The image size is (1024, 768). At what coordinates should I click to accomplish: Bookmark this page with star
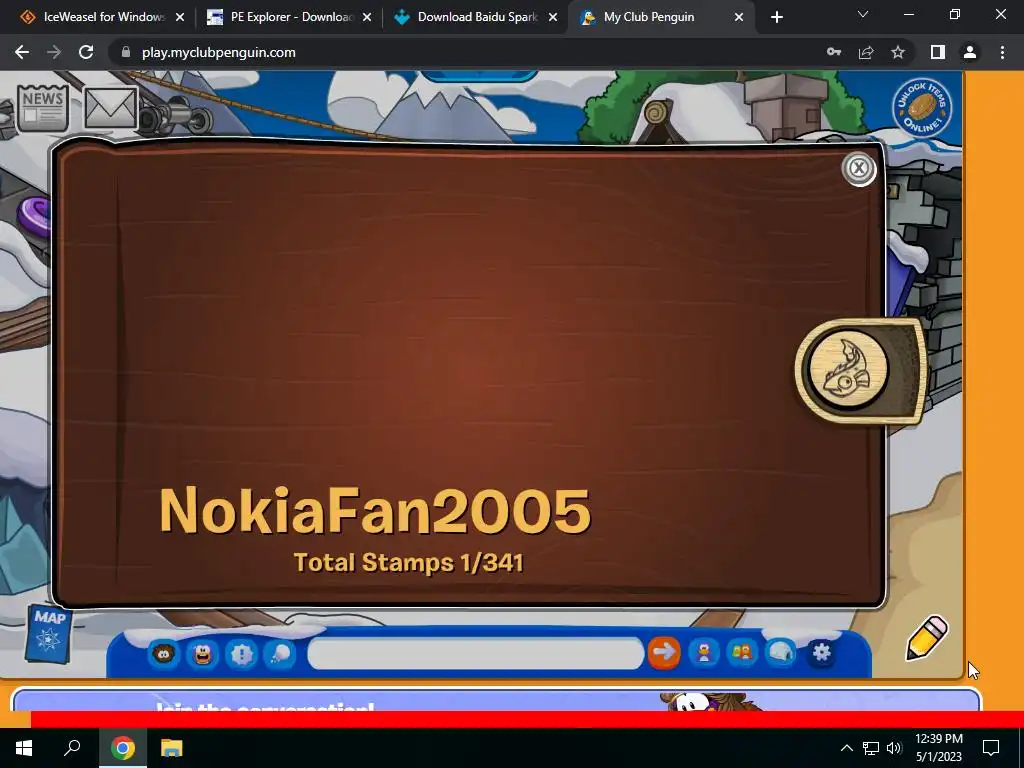coord(898,52)
